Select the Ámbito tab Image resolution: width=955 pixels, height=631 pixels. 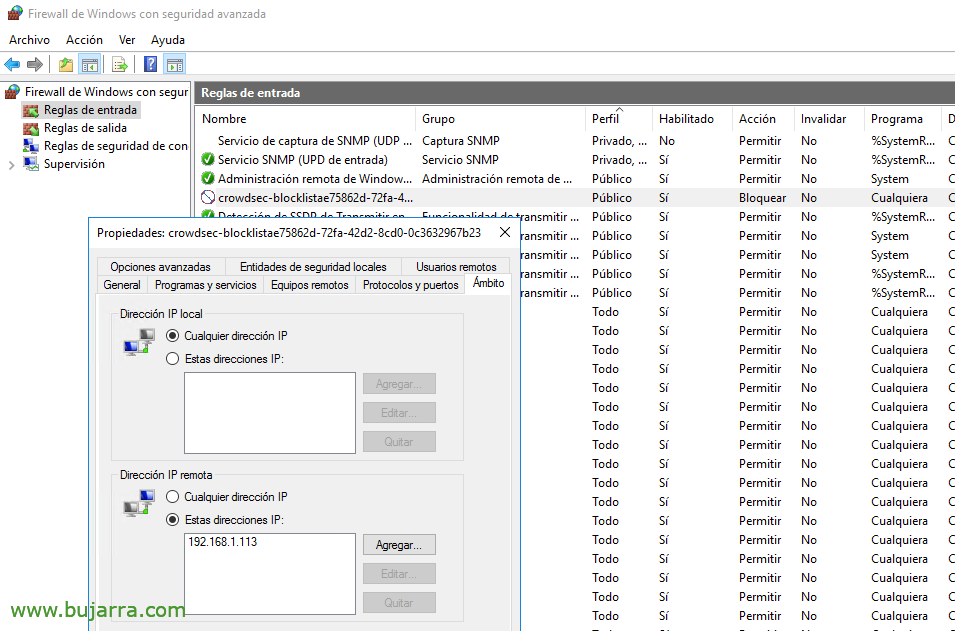pyautogui.click(x=488, y=283)
